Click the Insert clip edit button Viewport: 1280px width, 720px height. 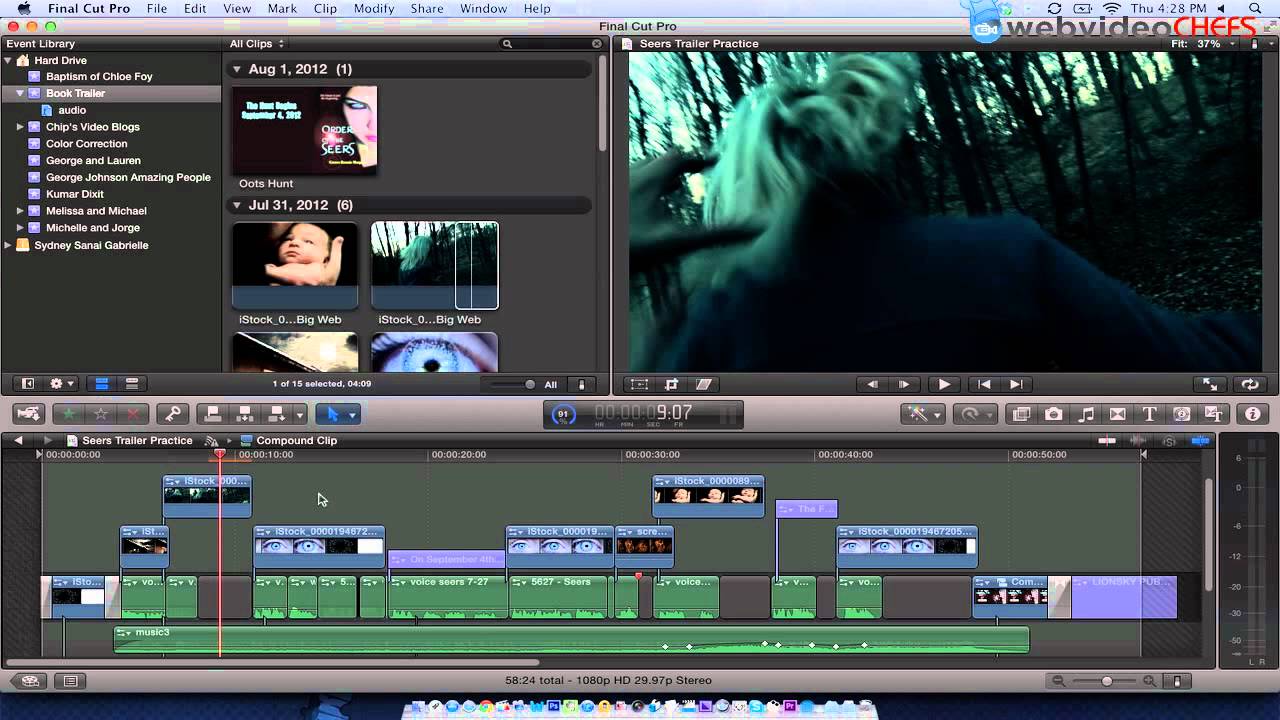(244, 413)
